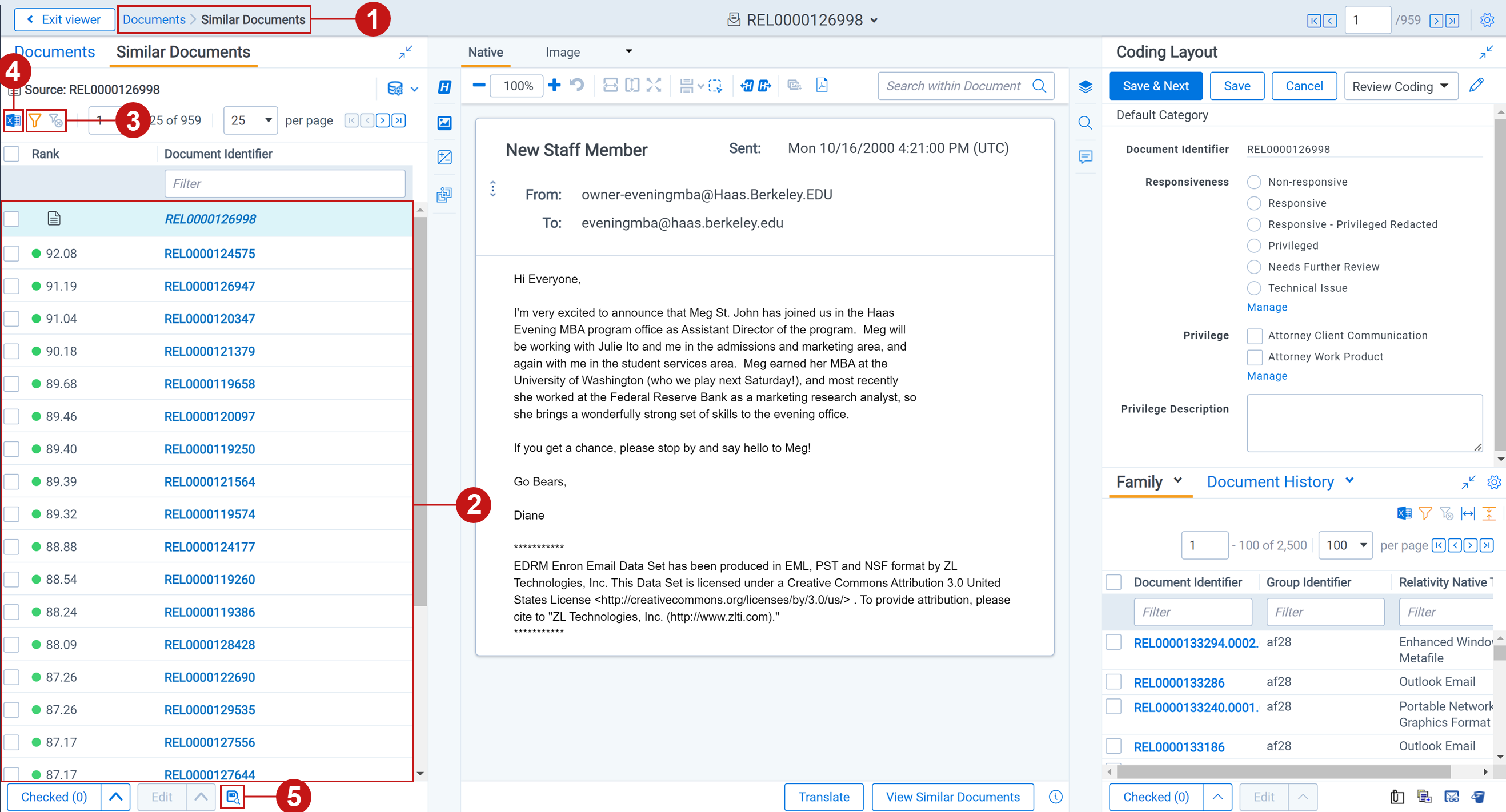Open the comments panel icon in viewer sidebar
The width and height of the screenshot is (1506, 812).
point(1085,157)
